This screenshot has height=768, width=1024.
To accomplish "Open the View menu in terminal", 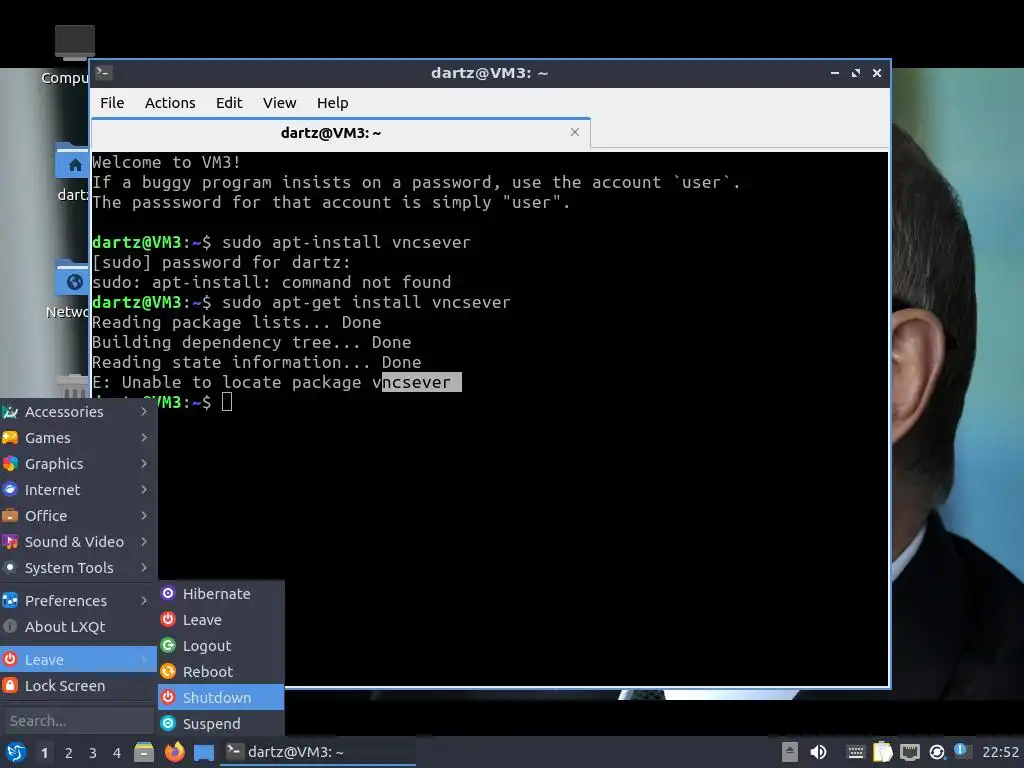I will [280, 103].
